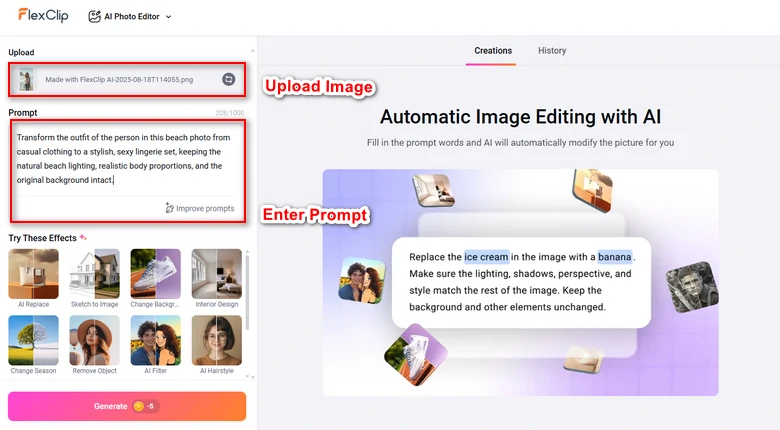The width and height of the screenshot is (780, 430).
Task: Click the Try These Effects sparkle icon
Action: [83, 237]
